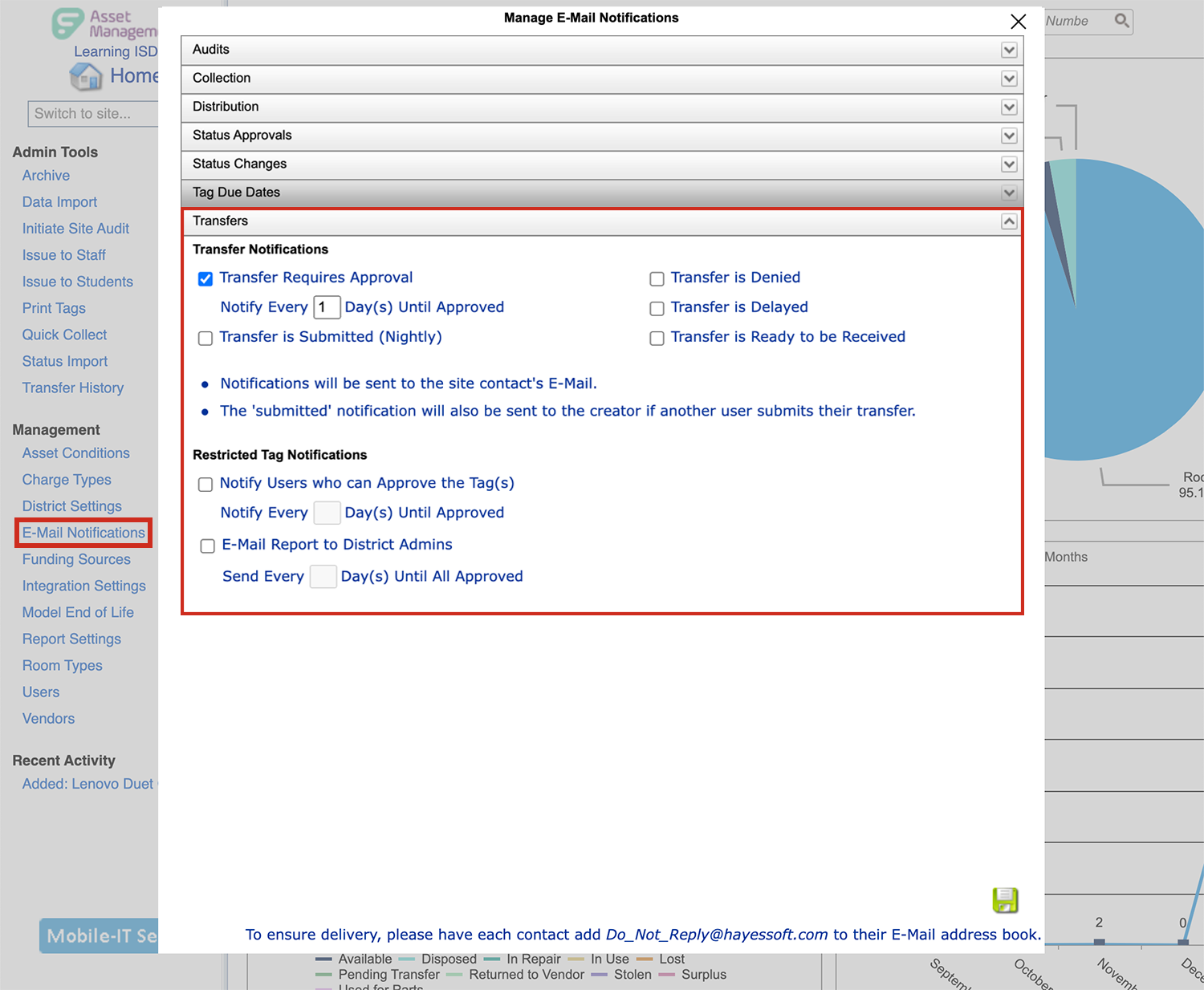Click the Do_Not_Reply@hayessoft.com address text
Image resolution: width=1204 pixels, height=990 pixels.
point(717,935)
